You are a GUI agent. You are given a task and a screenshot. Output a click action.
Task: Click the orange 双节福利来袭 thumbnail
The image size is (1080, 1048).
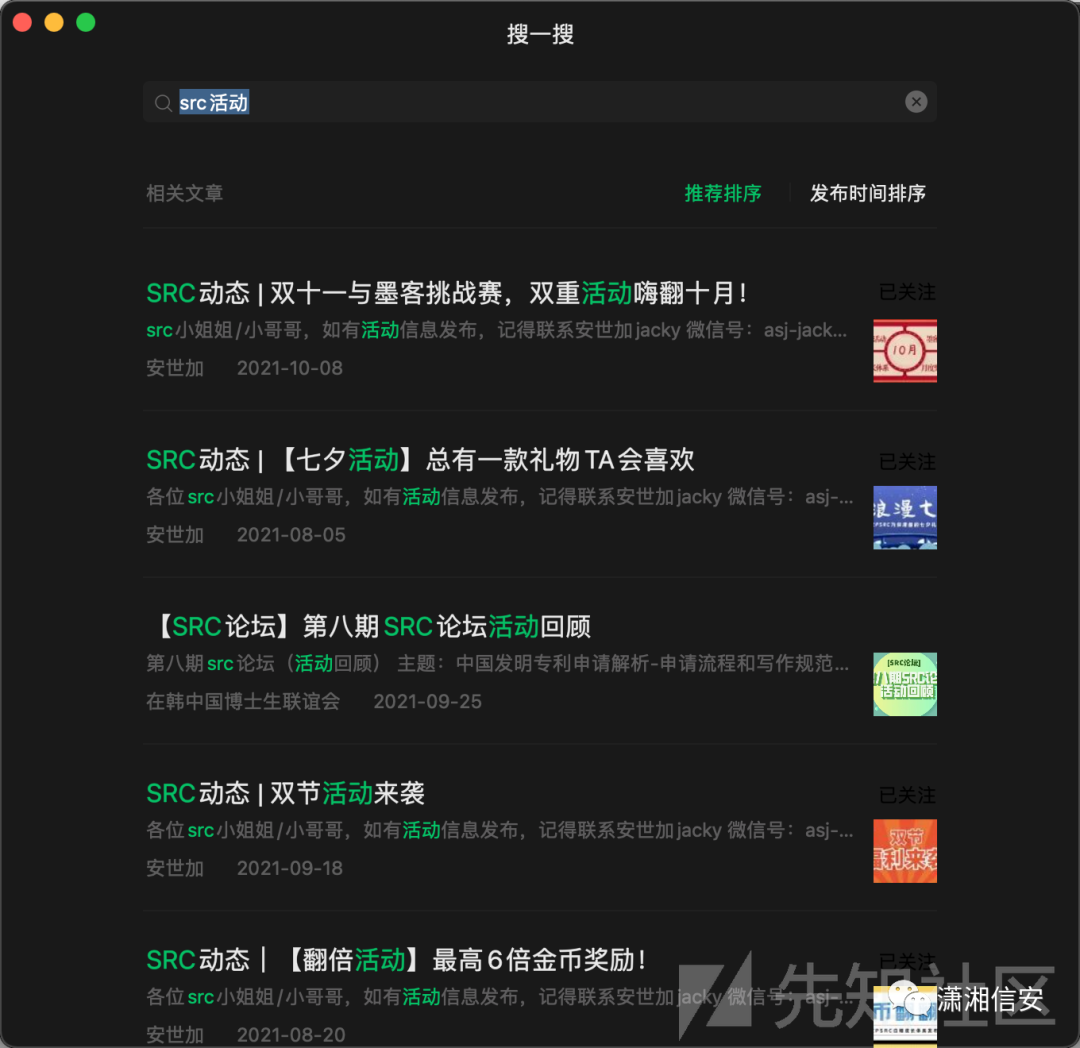coord(904,851)
